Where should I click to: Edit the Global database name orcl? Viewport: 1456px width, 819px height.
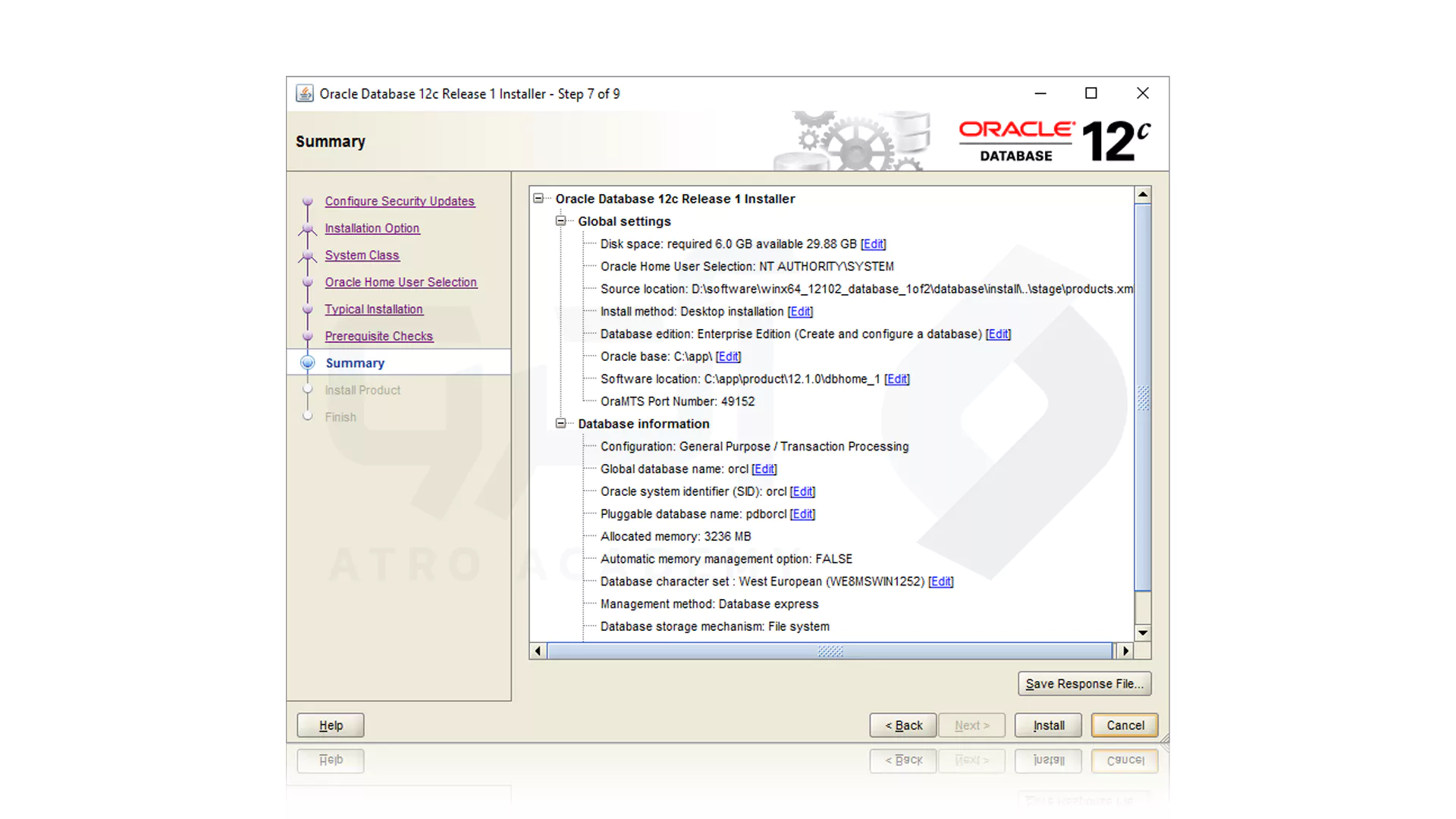[x=764, y=469]
